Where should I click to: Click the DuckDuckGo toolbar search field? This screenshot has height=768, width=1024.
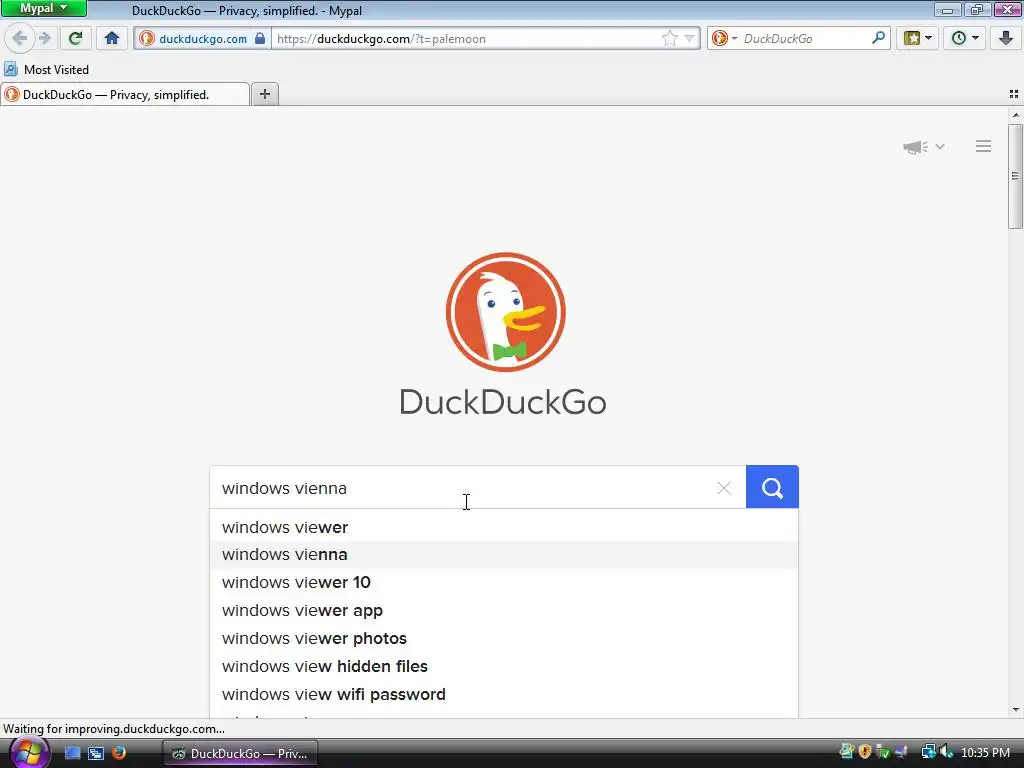pos(805,39)
